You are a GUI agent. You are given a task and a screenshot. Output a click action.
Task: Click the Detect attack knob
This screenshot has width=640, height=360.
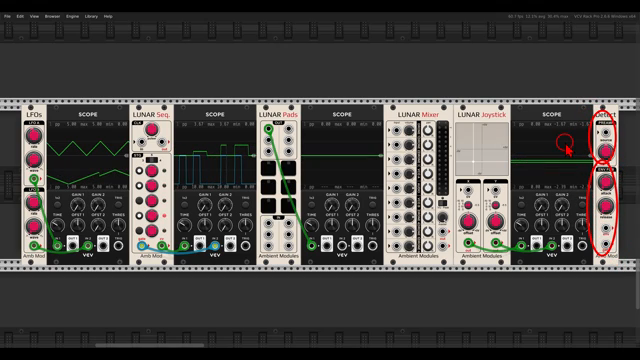606,182
